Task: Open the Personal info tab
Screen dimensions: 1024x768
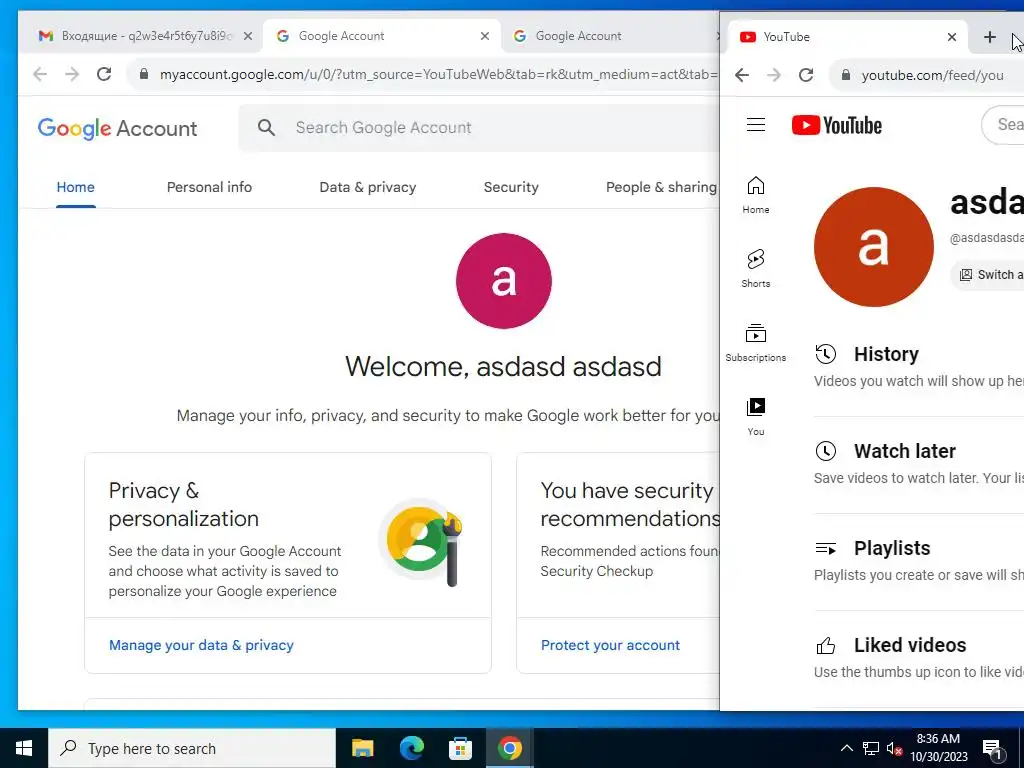Action: coord(209,187)
